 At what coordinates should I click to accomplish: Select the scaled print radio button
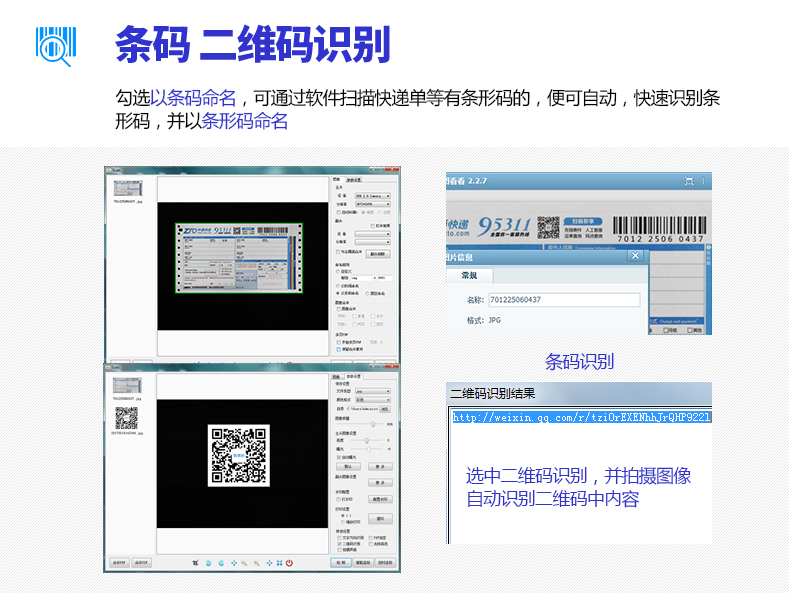coord(343,522)
